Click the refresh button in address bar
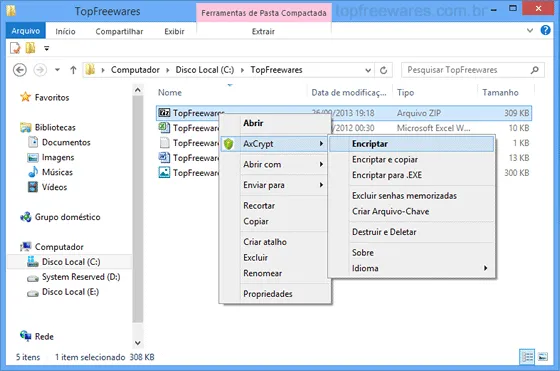The image size is (560, 371). (384, 70)
